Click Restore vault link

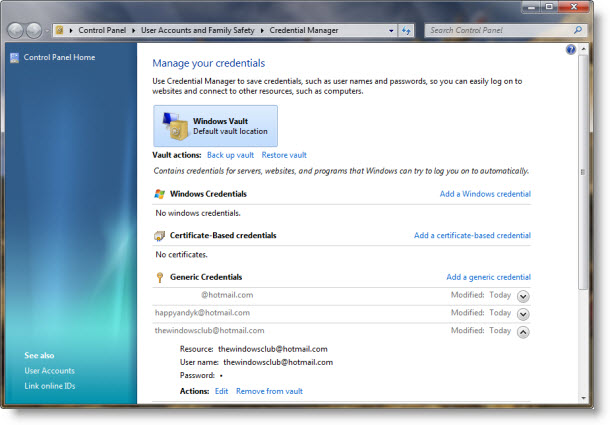pos(284,155)
